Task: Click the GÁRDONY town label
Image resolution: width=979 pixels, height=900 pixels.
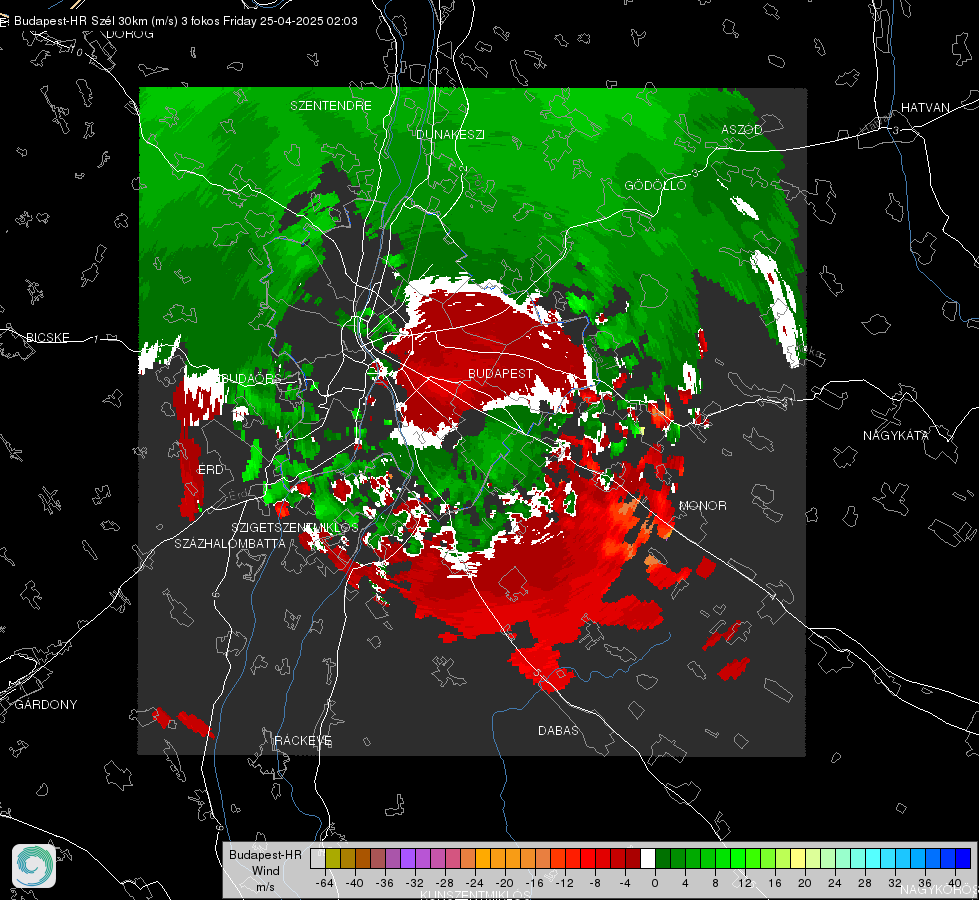Action: pos(46,705)
